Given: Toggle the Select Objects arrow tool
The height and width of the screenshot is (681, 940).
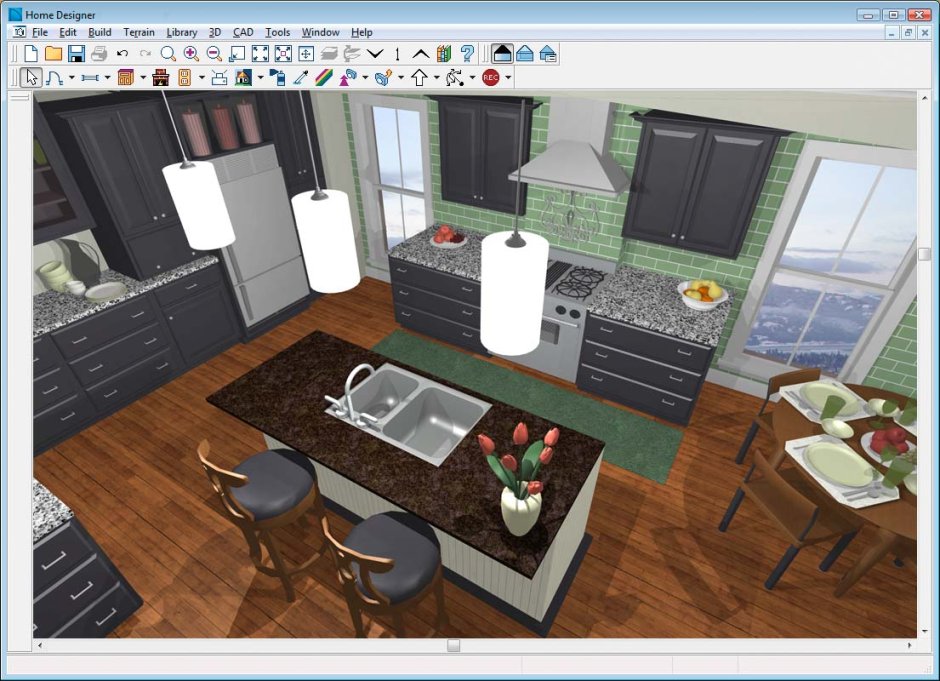Looking at the screenshot, I should (31, 77).
